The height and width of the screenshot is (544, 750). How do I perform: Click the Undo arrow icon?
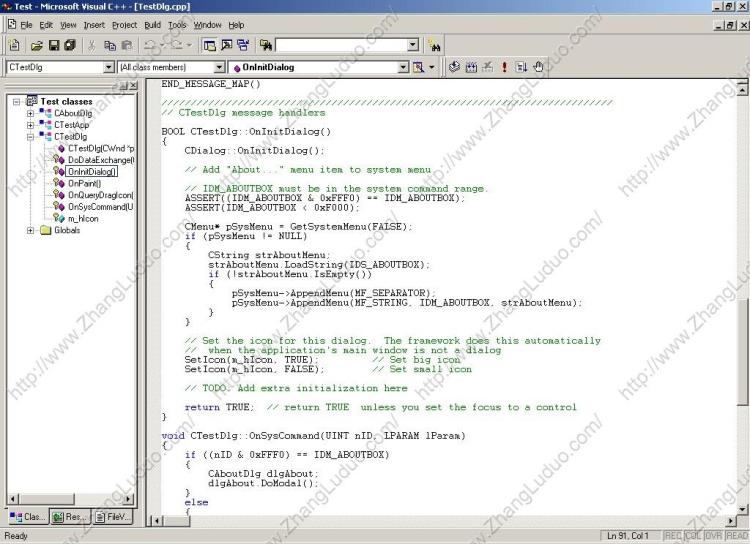[x=150, y=45]
